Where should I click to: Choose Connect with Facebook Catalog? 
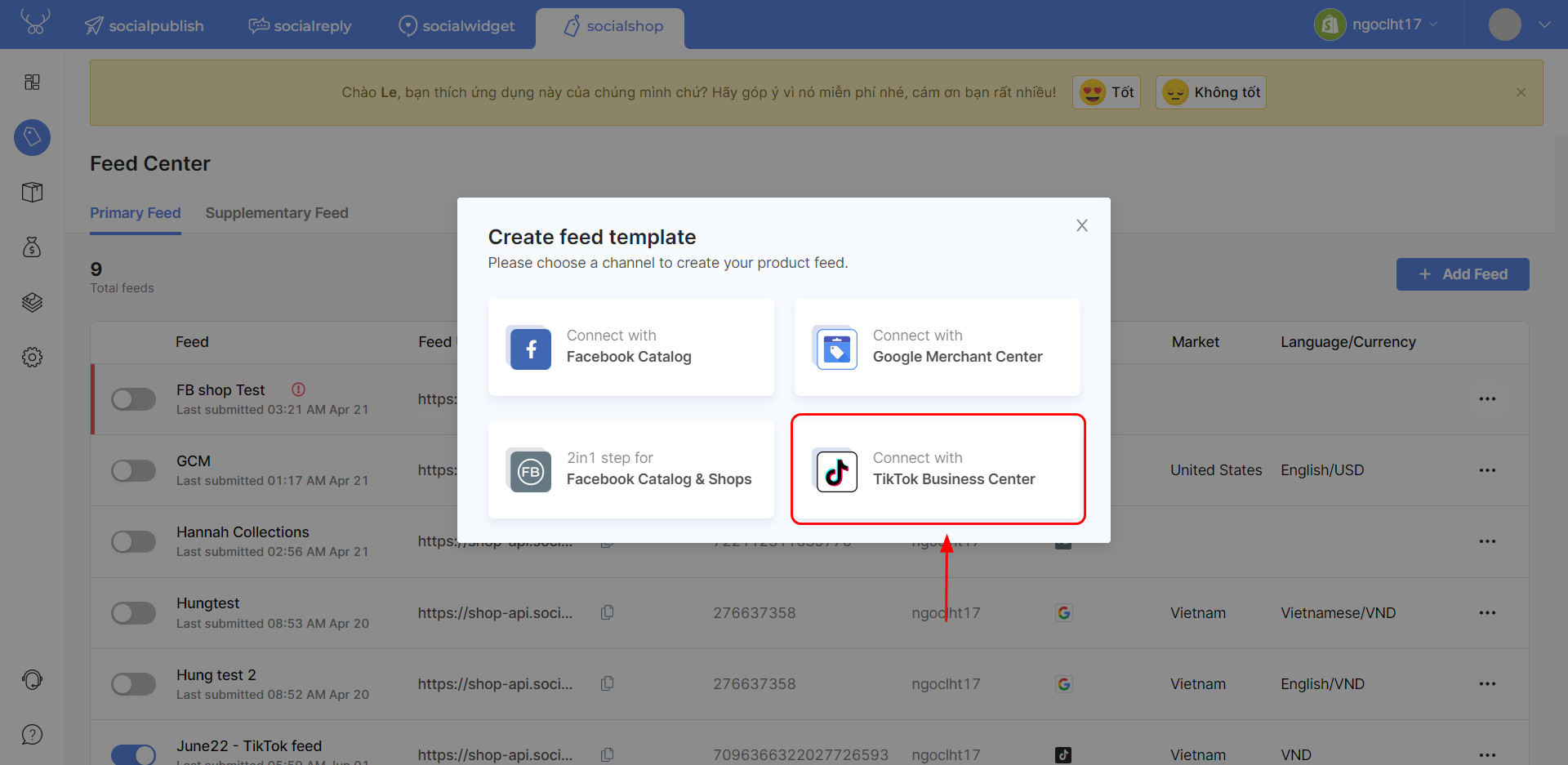(x=631, y=347)
